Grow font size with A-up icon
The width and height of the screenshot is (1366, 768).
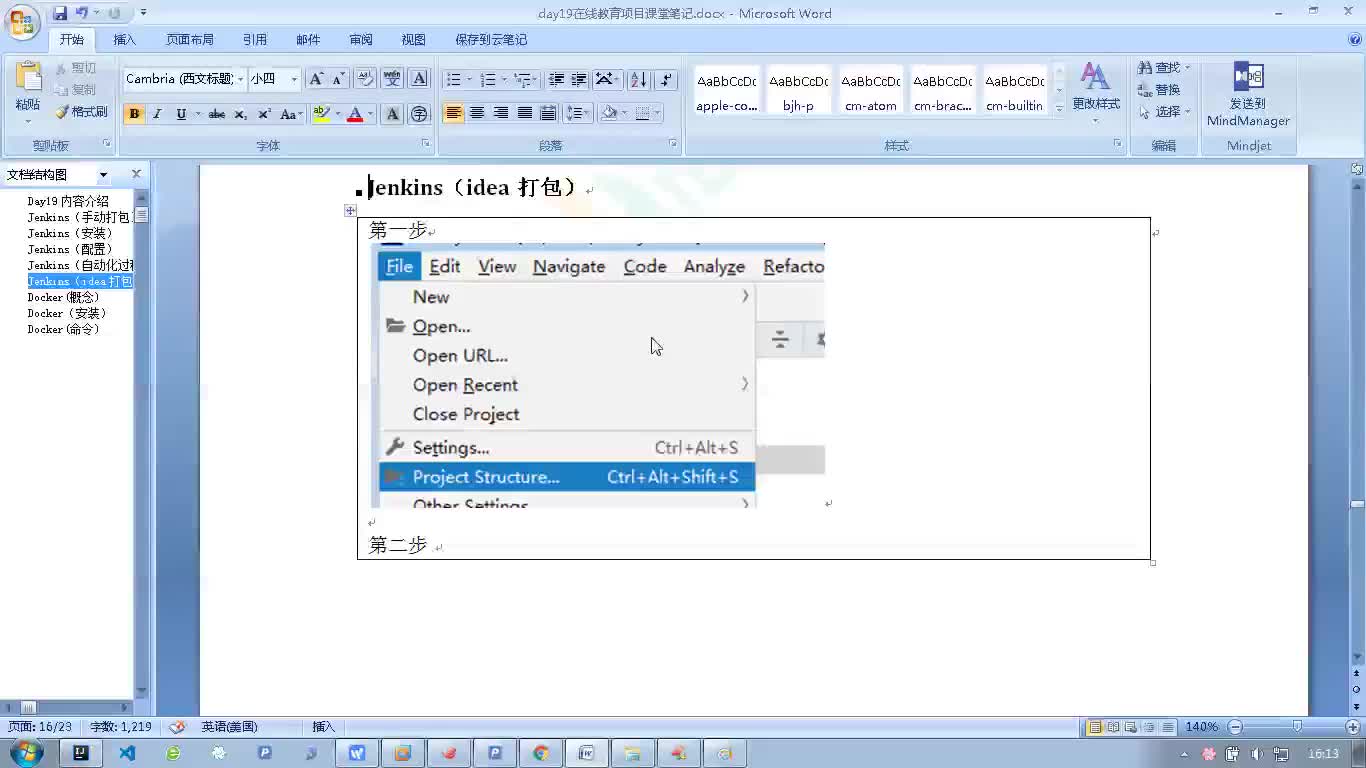coord(316,79)
